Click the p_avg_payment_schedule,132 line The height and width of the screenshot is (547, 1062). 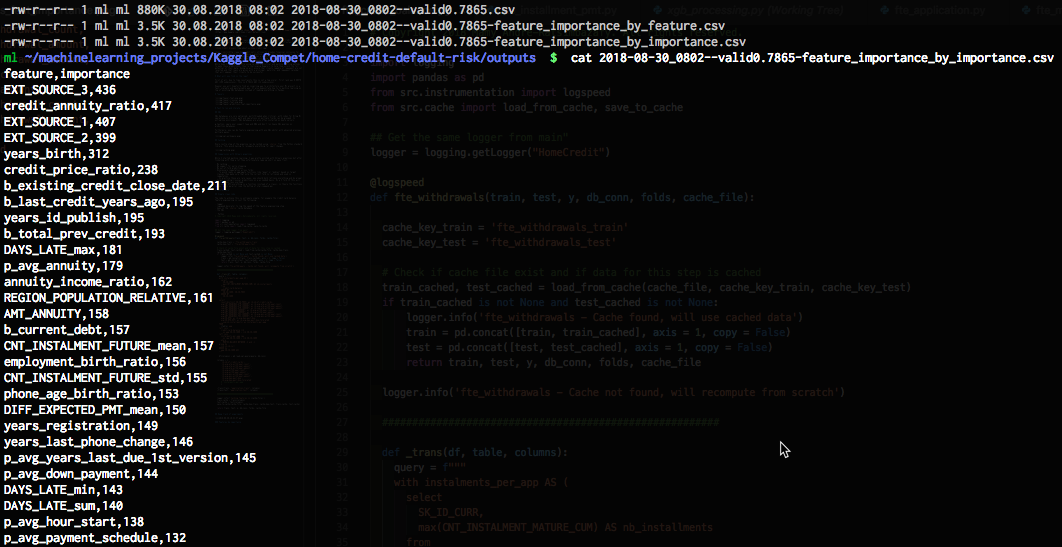click(95, 539)
